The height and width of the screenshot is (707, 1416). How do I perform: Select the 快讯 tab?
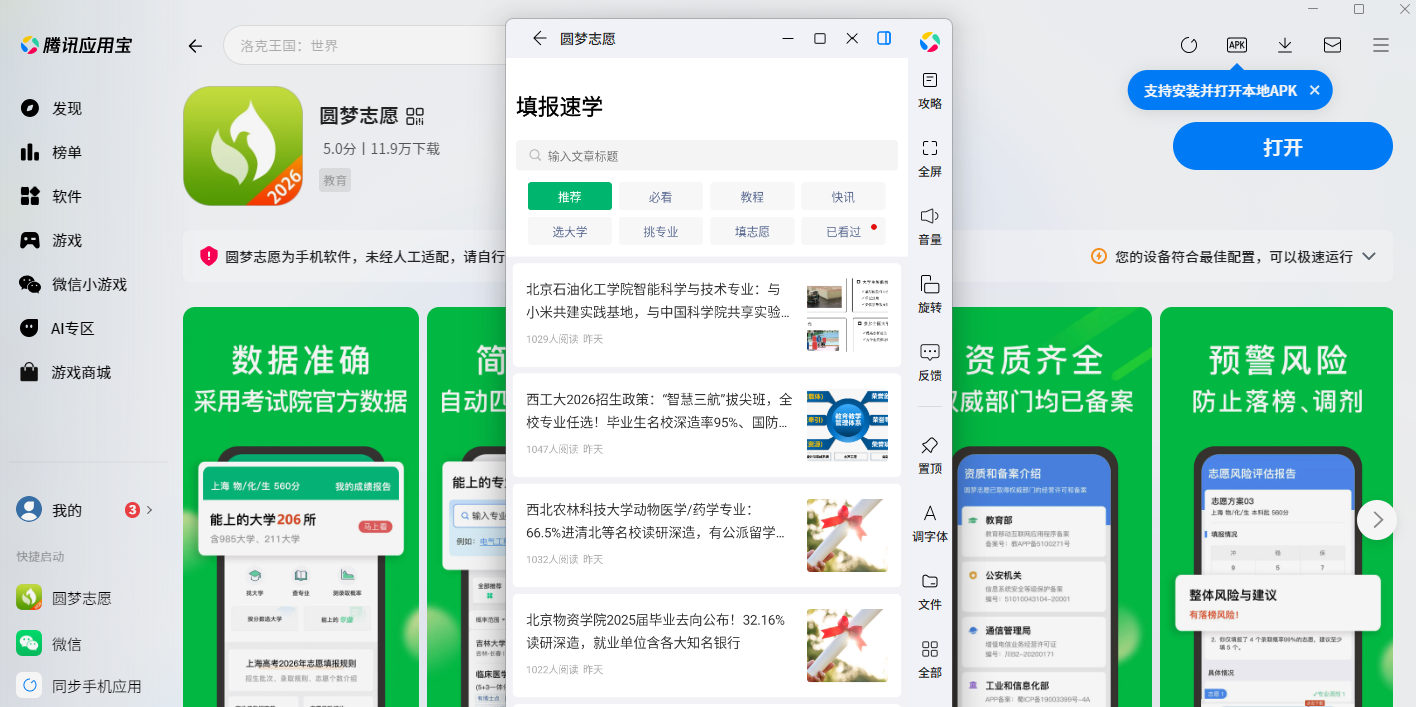coord(843,196)
